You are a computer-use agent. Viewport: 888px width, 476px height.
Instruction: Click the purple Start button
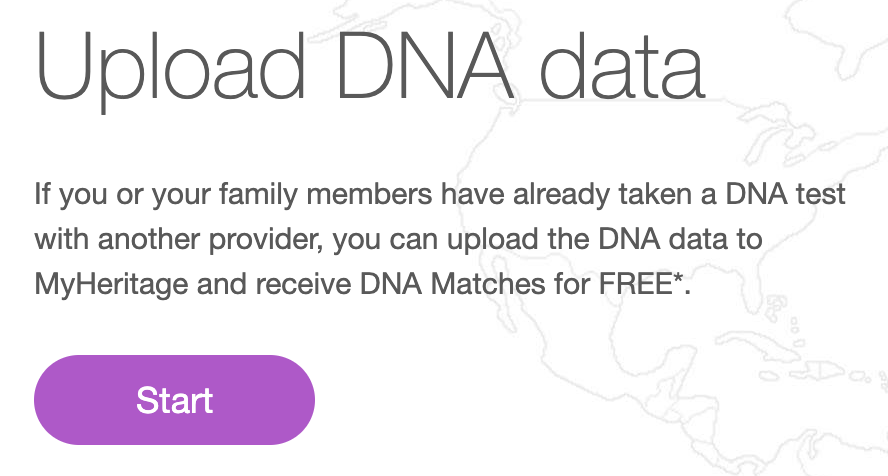tap(174, 400)
